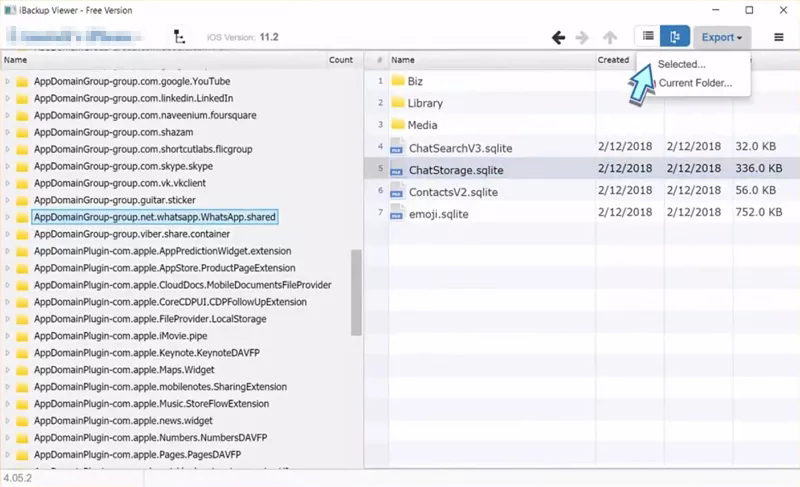Go forward with the right arrow
The height and width of the screenshot is (487, 800).
582,37
